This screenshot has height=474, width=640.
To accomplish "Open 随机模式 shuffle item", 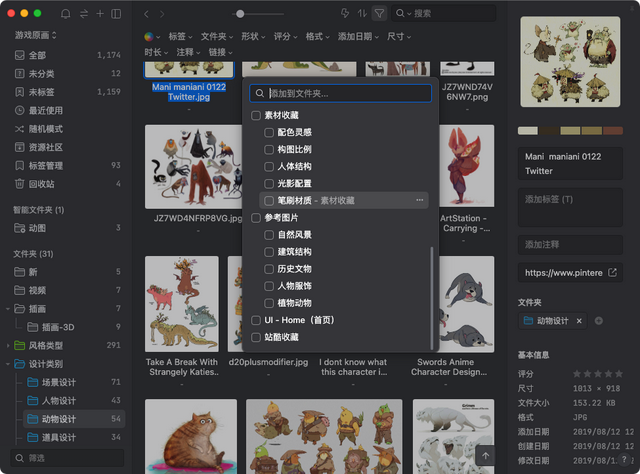I will [67, 129].
